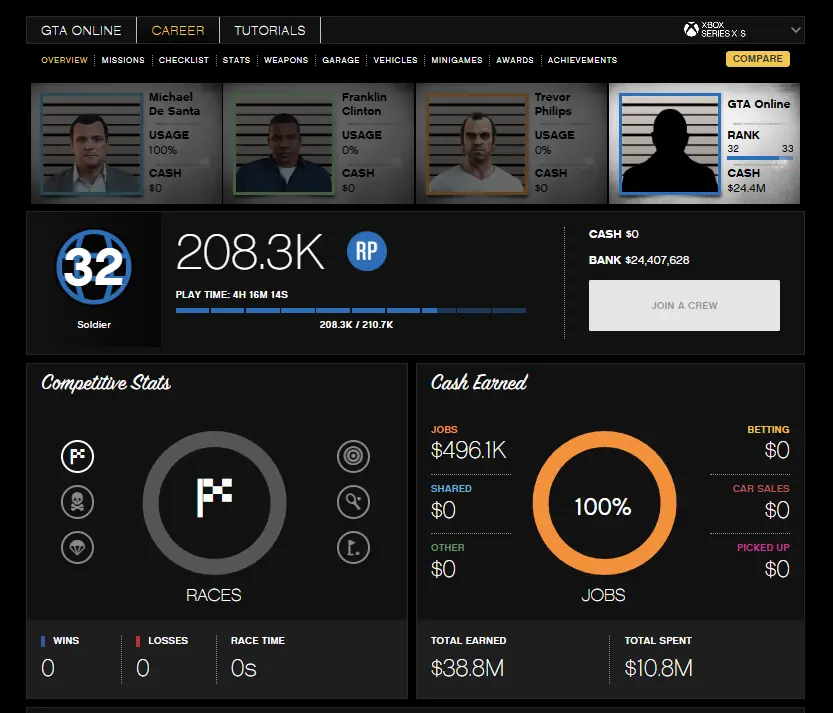
Task: Select the Trevor Philips mugshot
Action: (x=477, y=143)
